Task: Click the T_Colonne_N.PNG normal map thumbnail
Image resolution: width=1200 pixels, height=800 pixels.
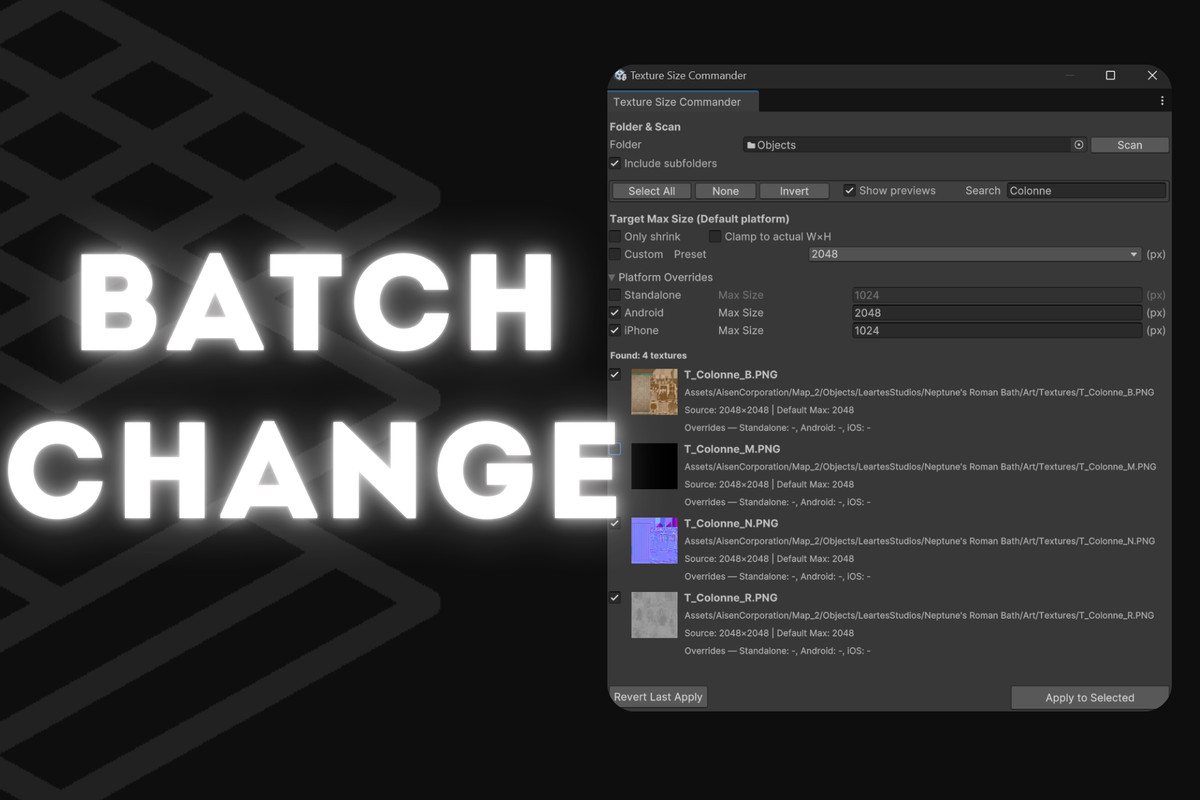Action: click(x=654, y=541)
